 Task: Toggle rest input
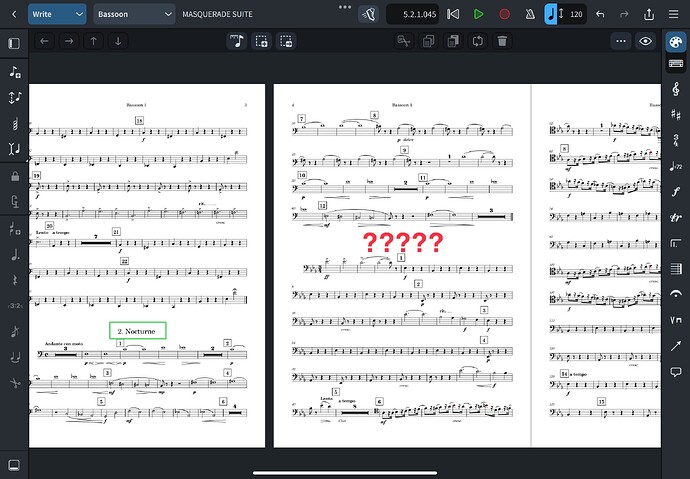point(15,280)
